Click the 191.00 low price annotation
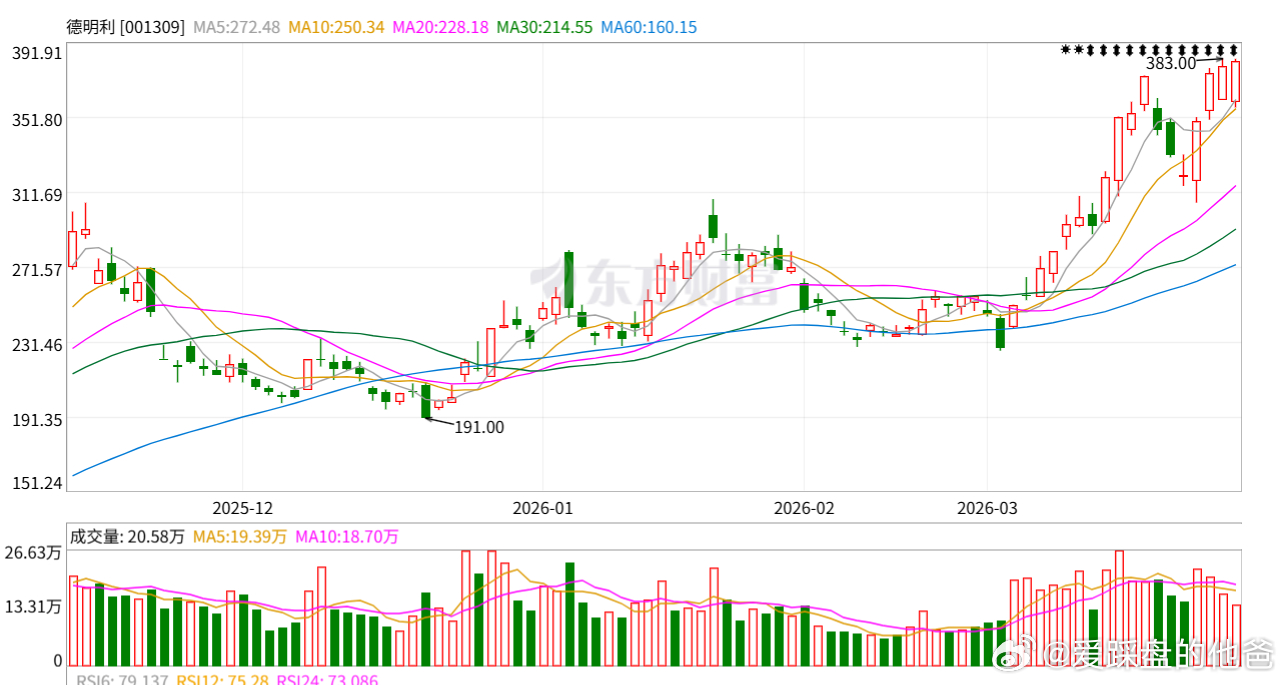The width and height of the screenshot is (1286, 685). (x=479, y=427)
